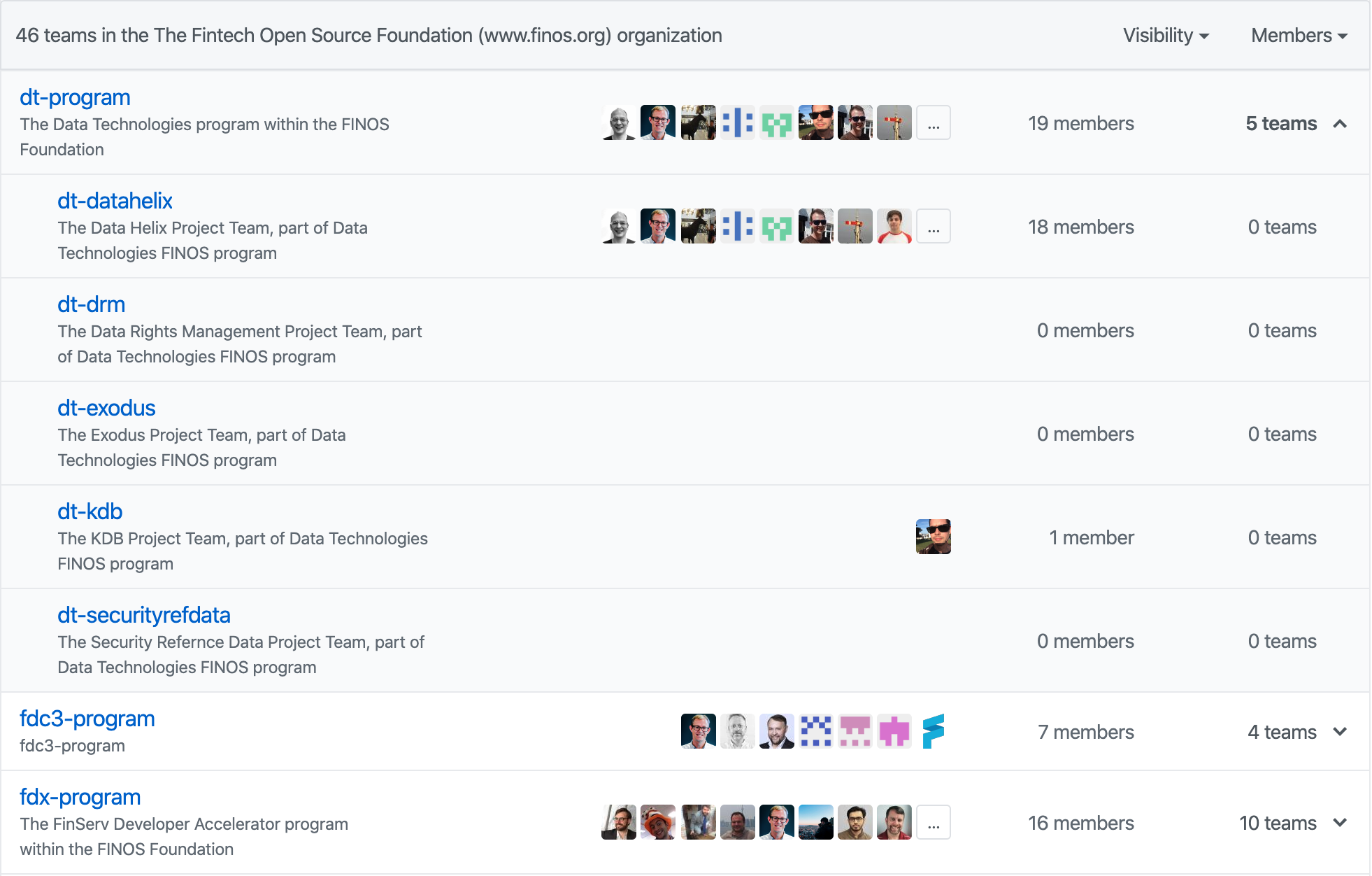Open the dt-datahelix team page
The height and width of the screenshot is (876, 1372).
coord(115,201)
